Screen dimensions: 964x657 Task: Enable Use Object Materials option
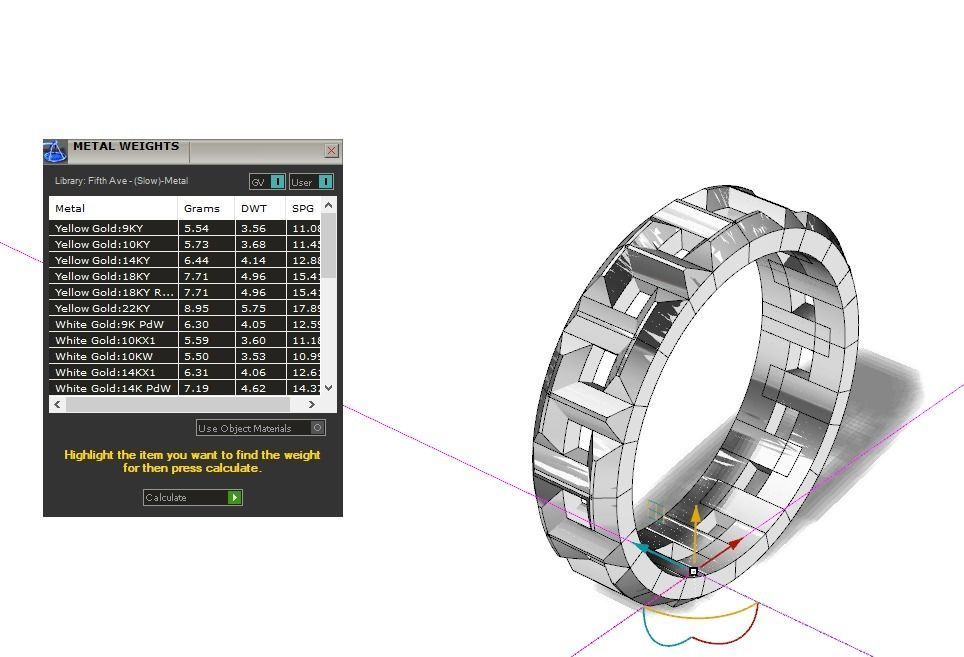pyautogui.click(x=261, y=428)
